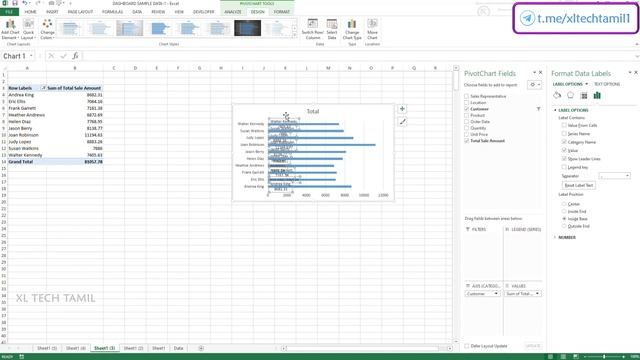
Task: Click the new sheet plus button
Action: (x=201, y=348)
